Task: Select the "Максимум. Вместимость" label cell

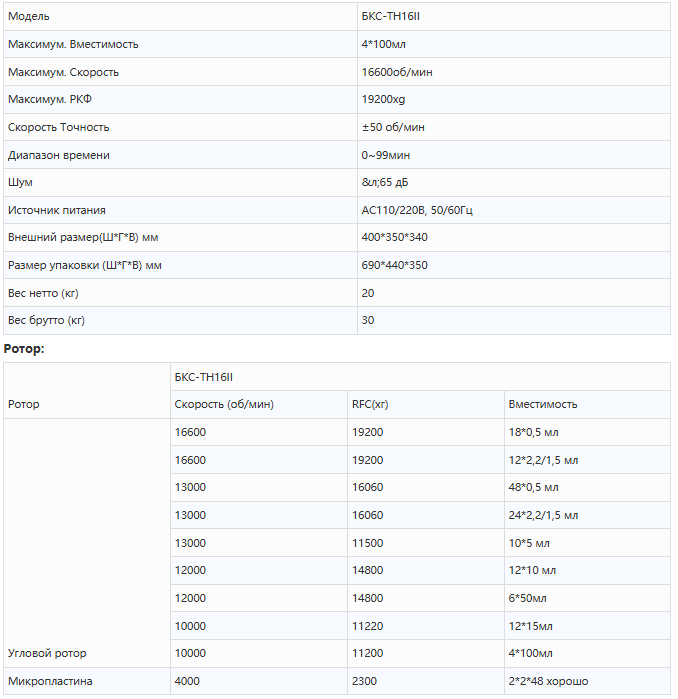Action: 73,45
